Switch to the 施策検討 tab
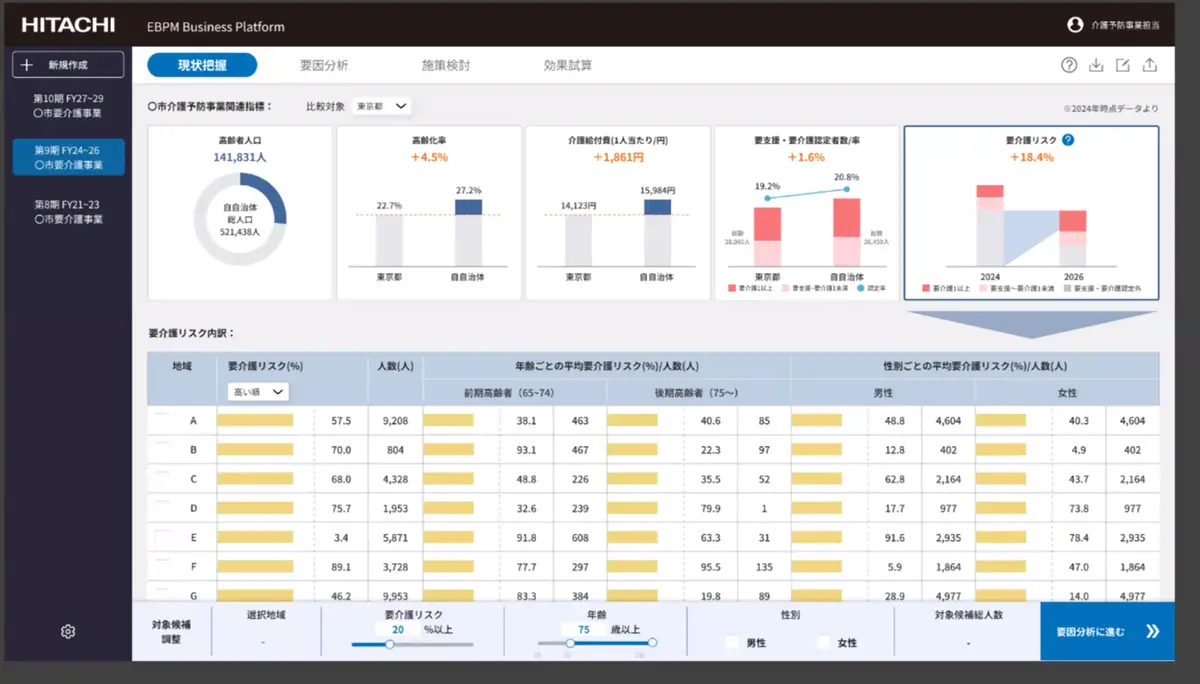Image resolution: width=1200 pixels, height=684 pixels. (446, 65)
